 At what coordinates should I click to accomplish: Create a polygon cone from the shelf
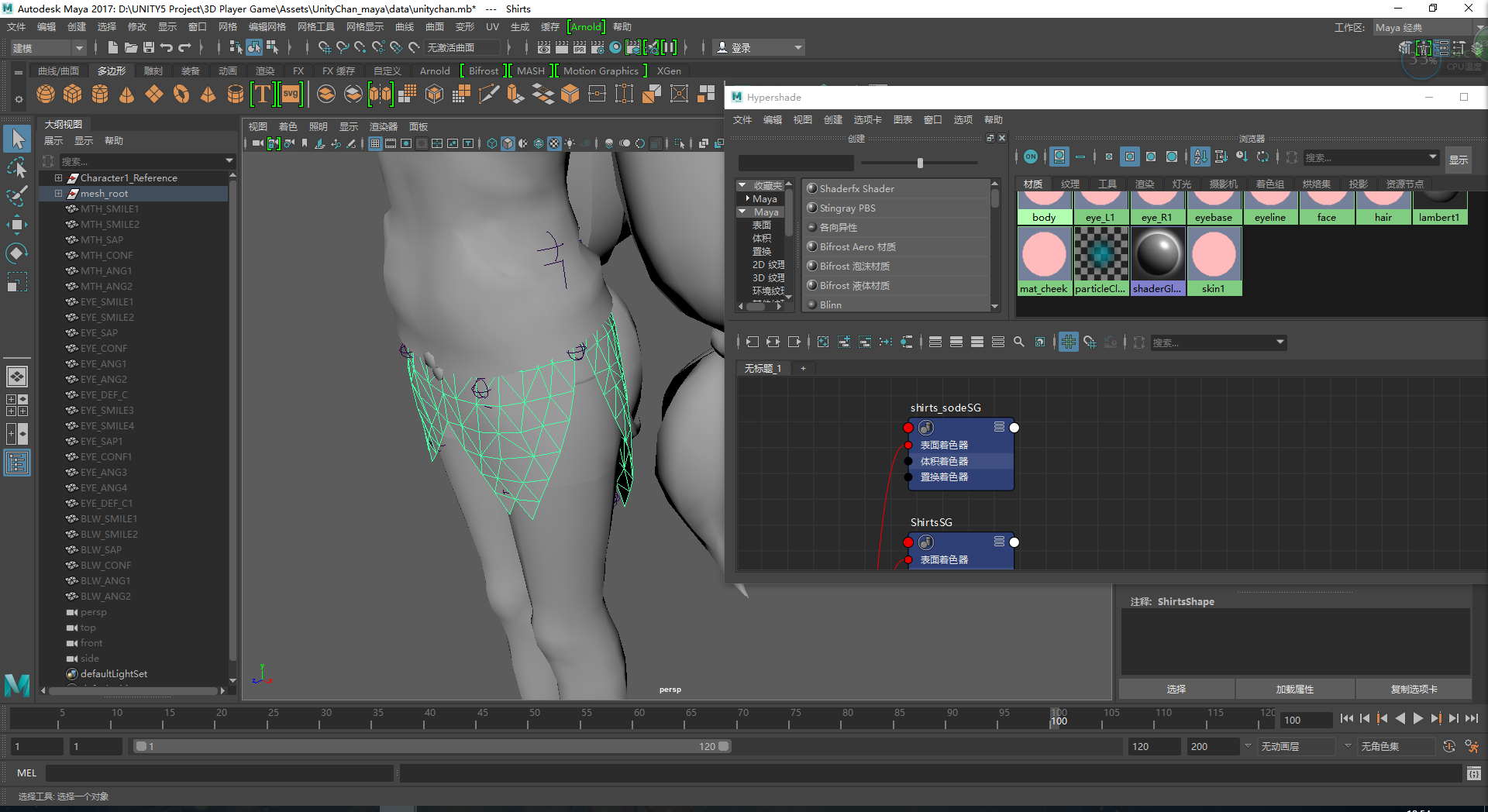[127, 95]
